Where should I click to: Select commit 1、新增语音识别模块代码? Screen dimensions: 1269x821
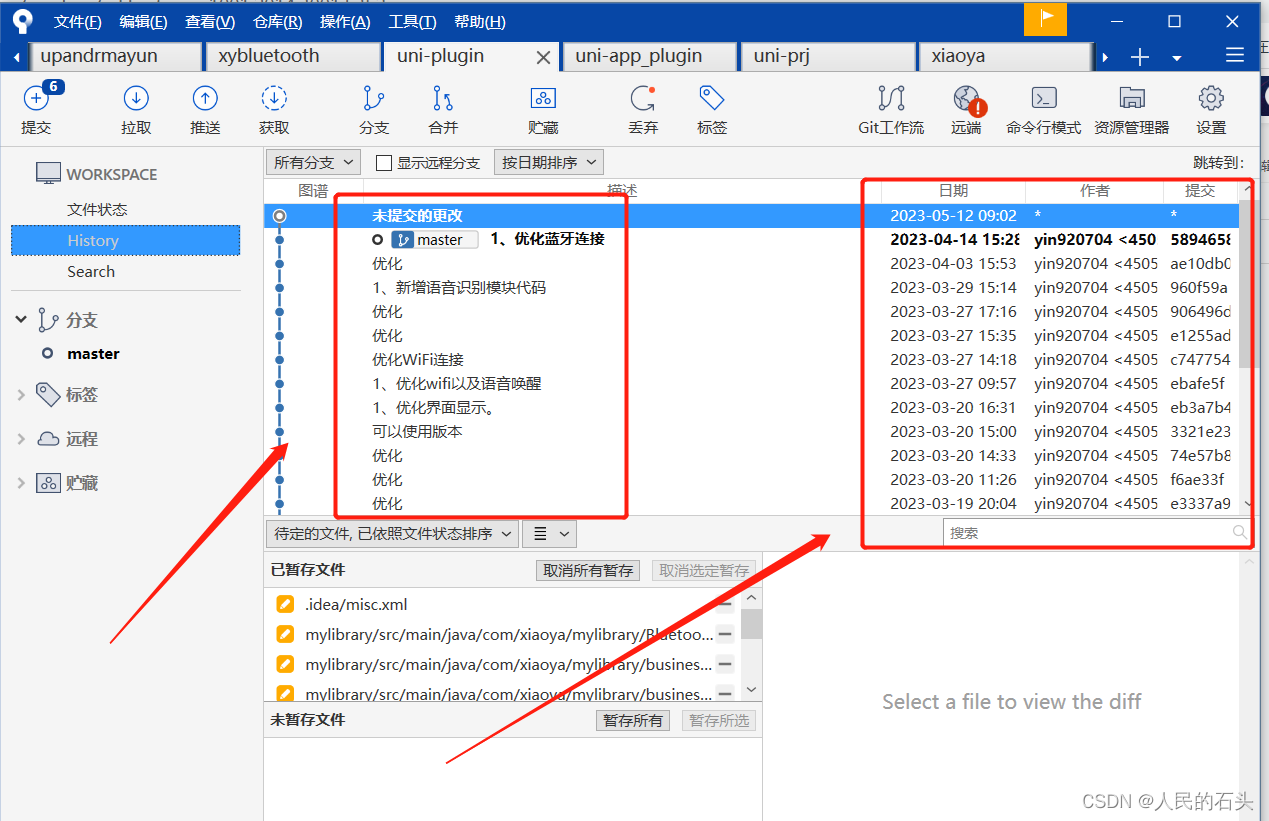click(752, 288)
